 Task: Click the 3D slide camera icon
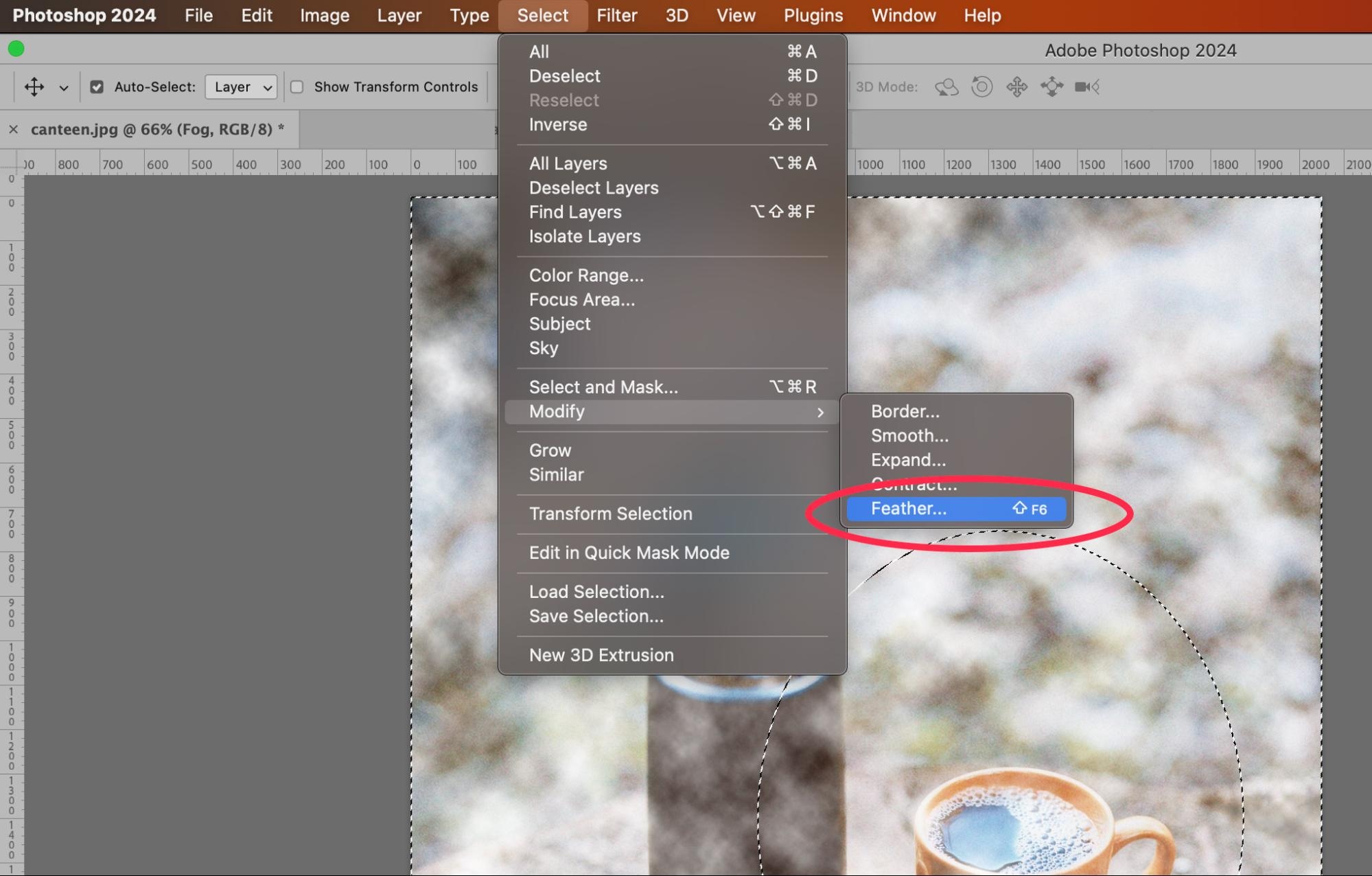[1051, 87]
